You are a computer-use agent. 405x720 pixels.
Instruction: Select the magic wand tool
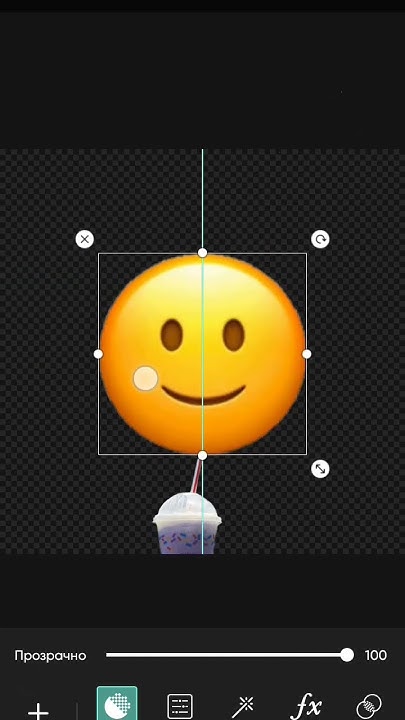tap(242, 707)
